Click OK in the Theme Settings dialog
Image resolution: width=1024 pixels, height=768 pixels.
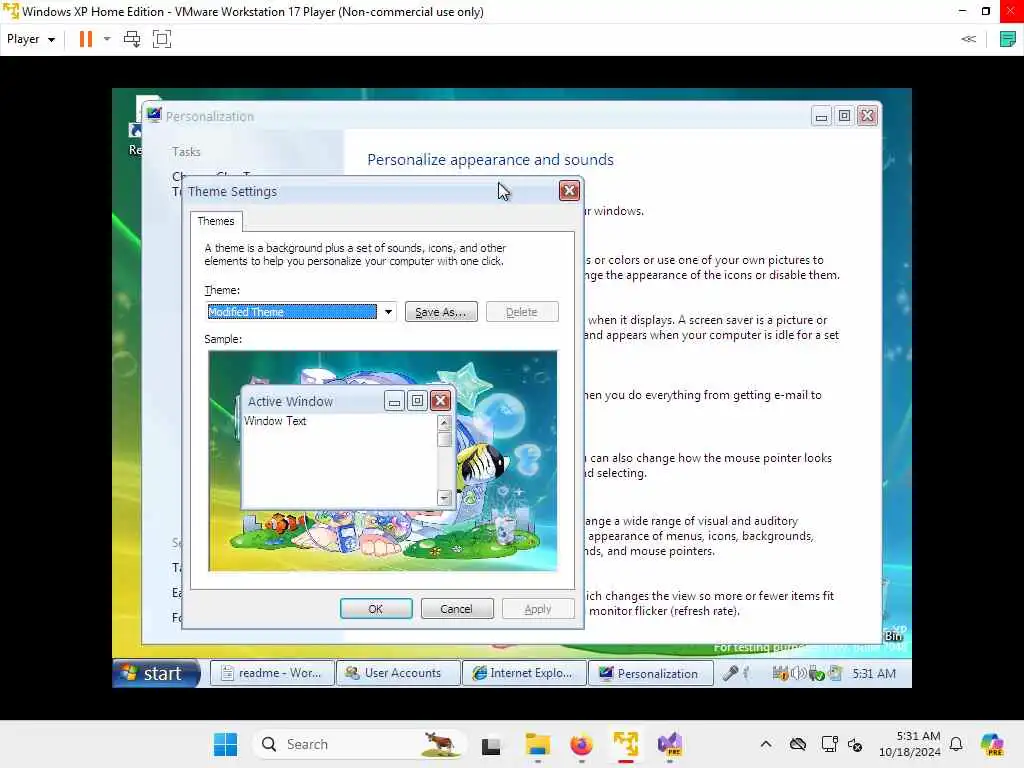(x=376, y=609)
